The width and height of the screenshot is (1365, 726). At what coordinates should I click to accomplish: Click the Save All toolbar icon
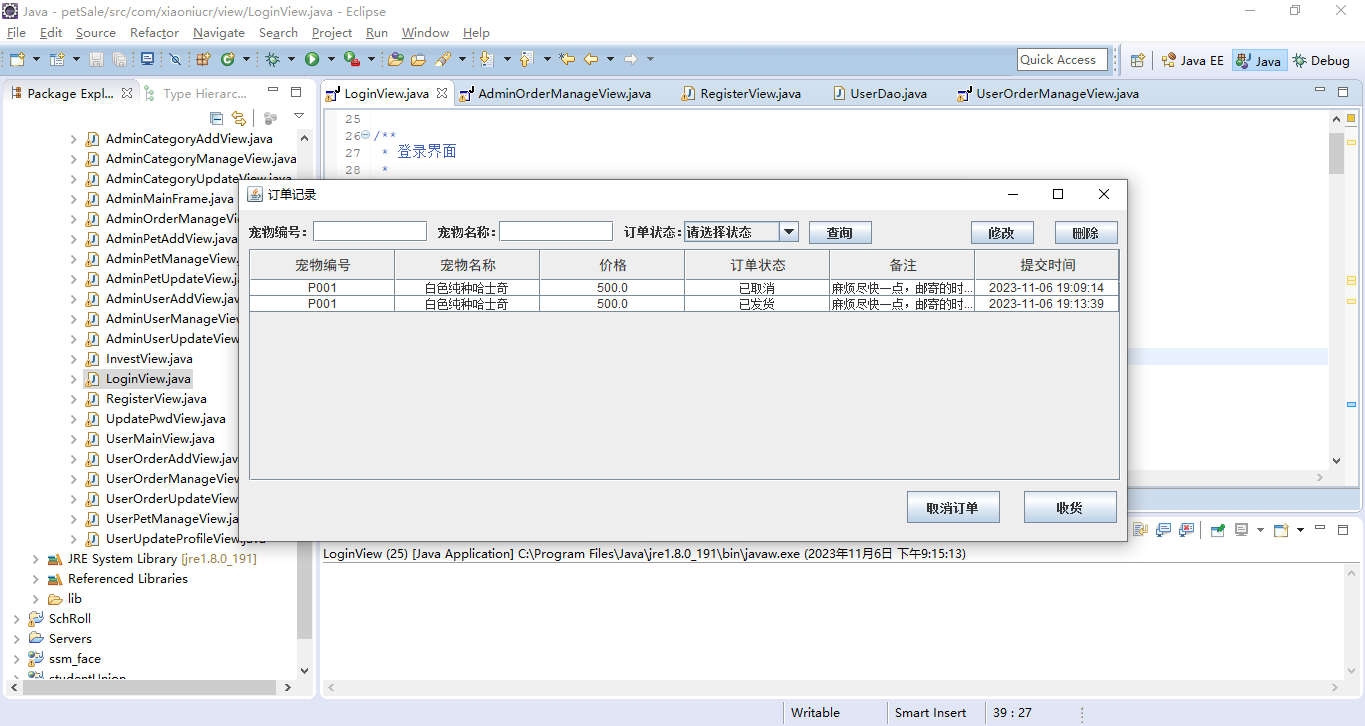119,60
